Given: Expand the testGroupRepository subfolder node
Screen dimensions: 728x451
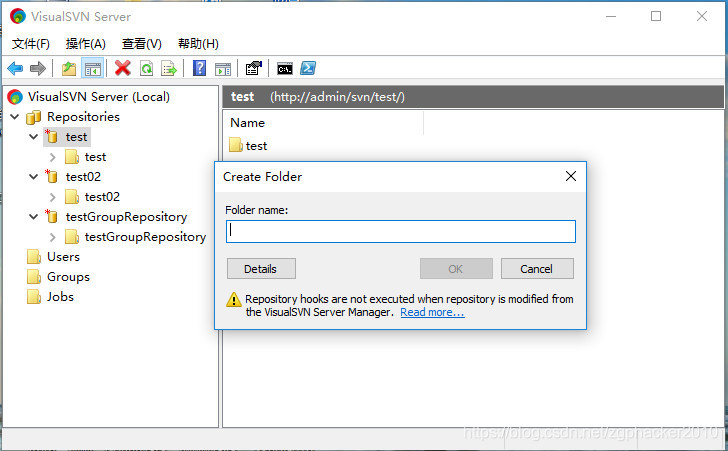Looking at the screenshot, I should pyautogui.click(x=52, y=237).
